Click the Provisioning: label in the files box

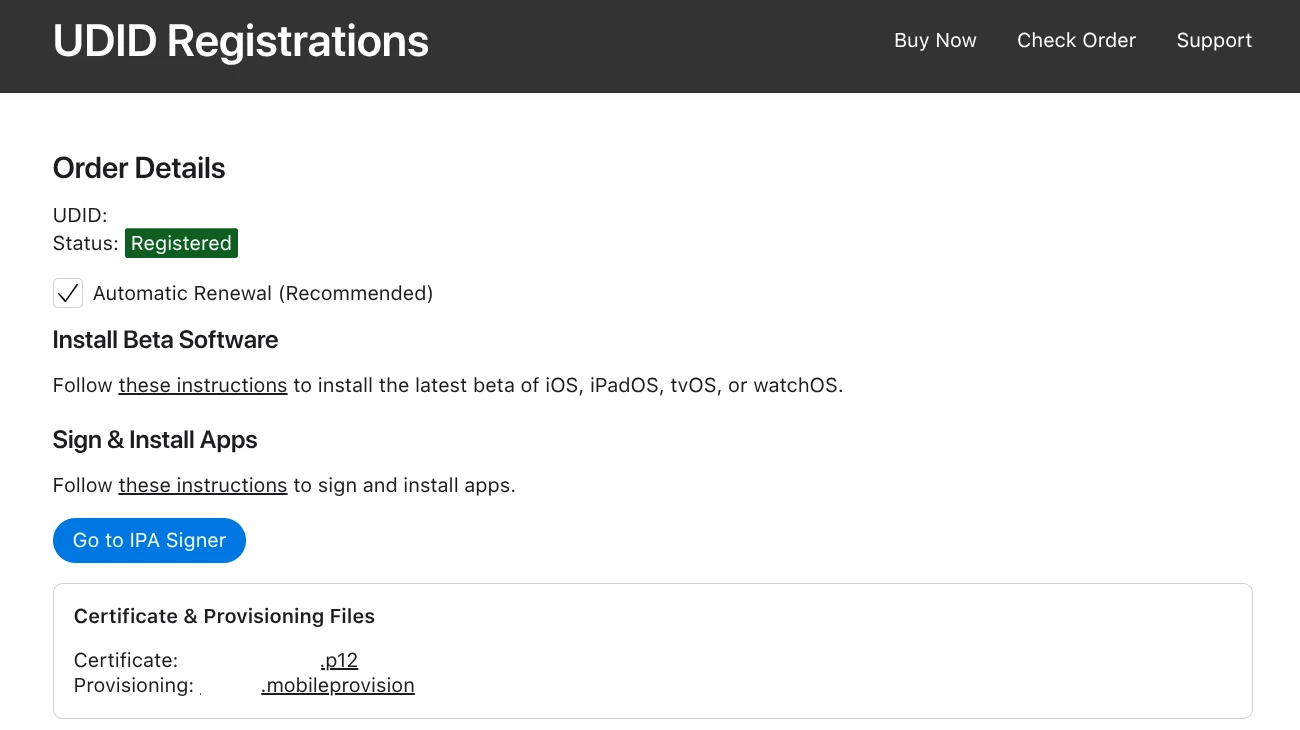[x=133, y=685]
